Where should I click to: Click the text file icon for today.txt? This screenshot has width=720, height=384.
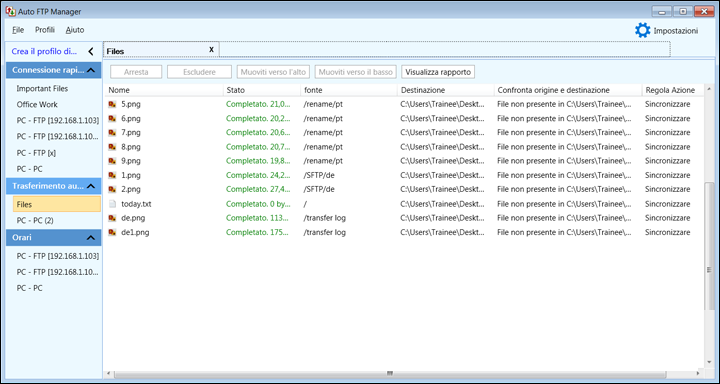point(112,203)
